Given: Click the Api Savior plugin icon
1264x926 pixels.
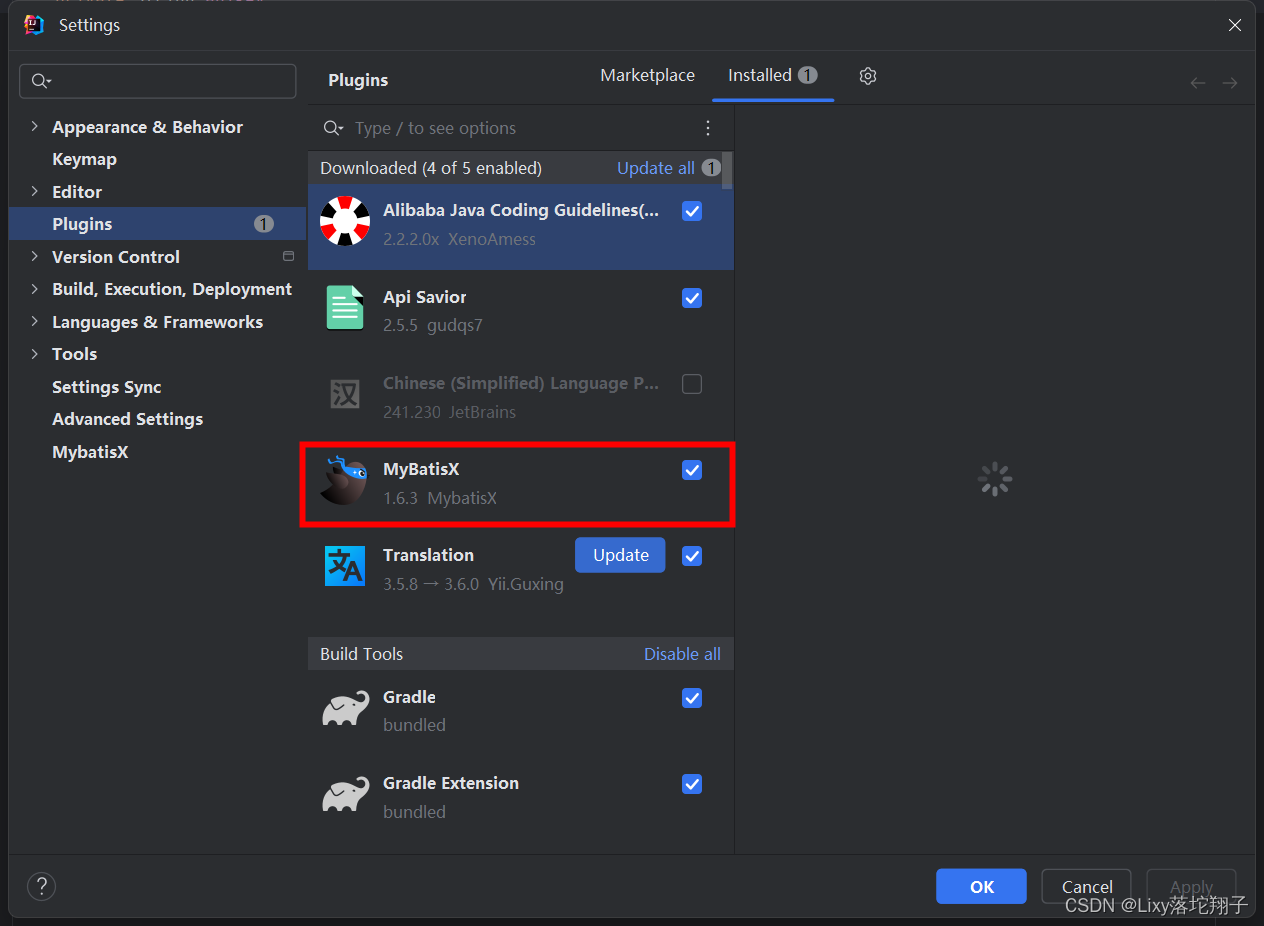Looking at the screenshot, I should (345, 308).
